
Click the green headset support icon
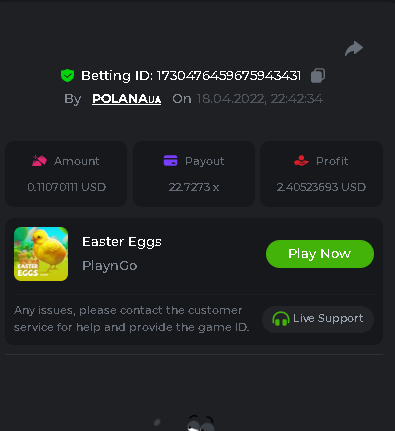281,319
